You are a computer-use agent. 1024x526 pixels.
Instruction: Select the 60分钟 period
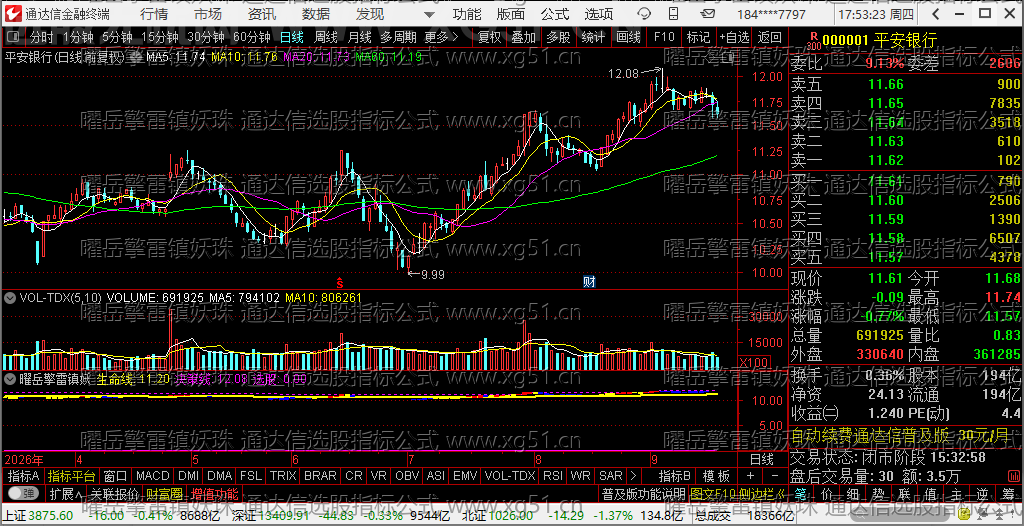click(251, 38)
